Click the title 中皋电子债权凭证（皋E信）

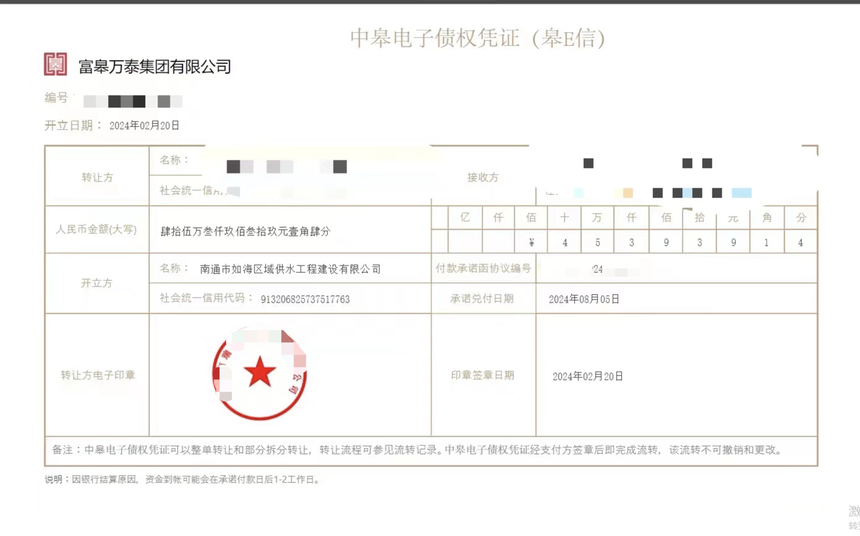point(477,38)
